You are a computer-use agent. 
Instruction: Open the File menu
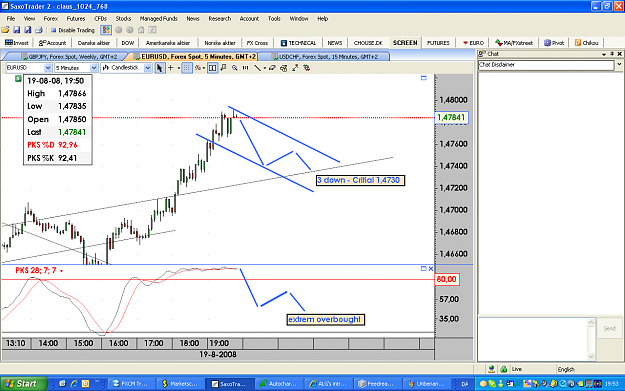coord(11,19)
